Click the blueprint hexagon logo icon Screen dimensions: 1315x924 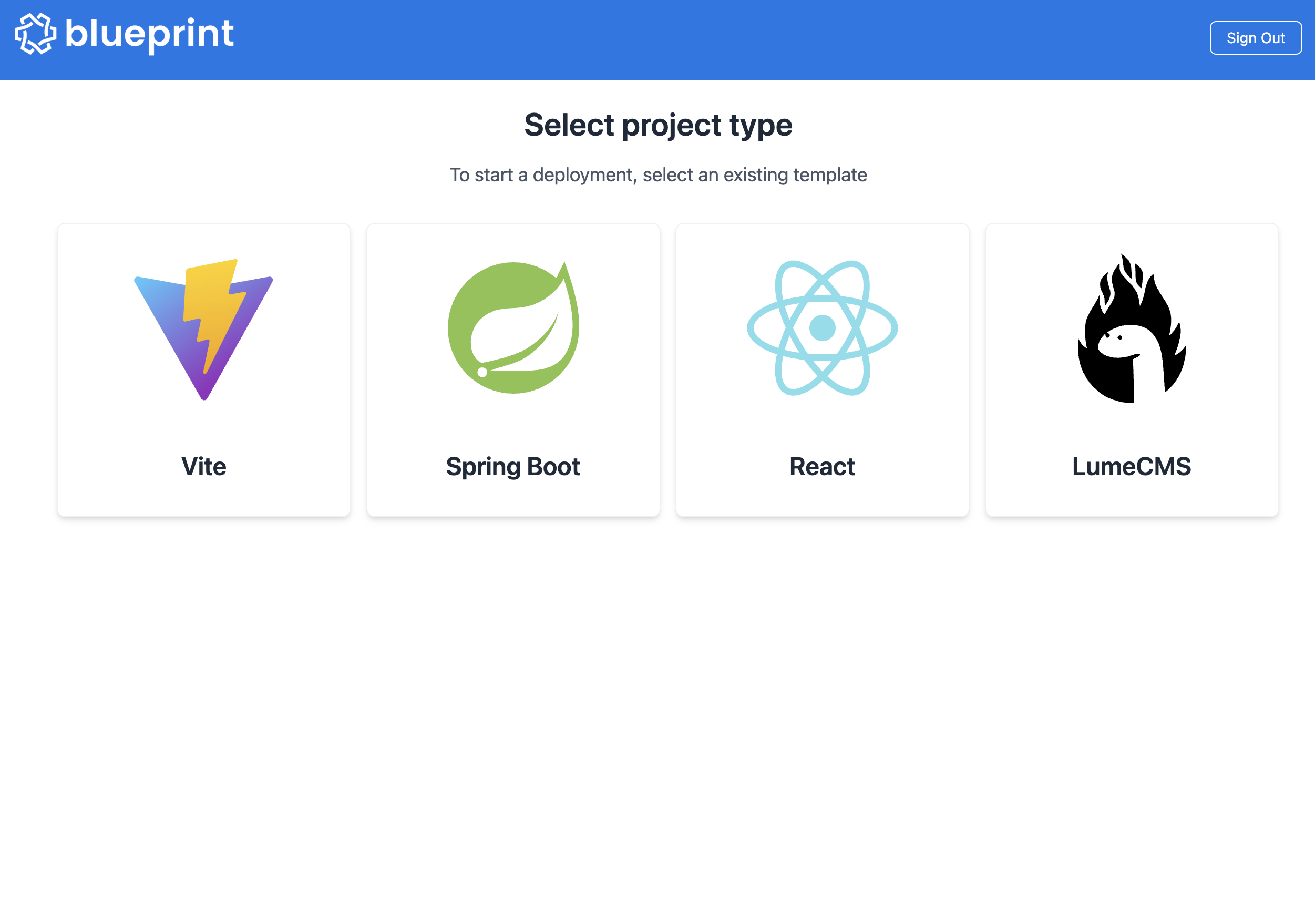click(36, 34)
